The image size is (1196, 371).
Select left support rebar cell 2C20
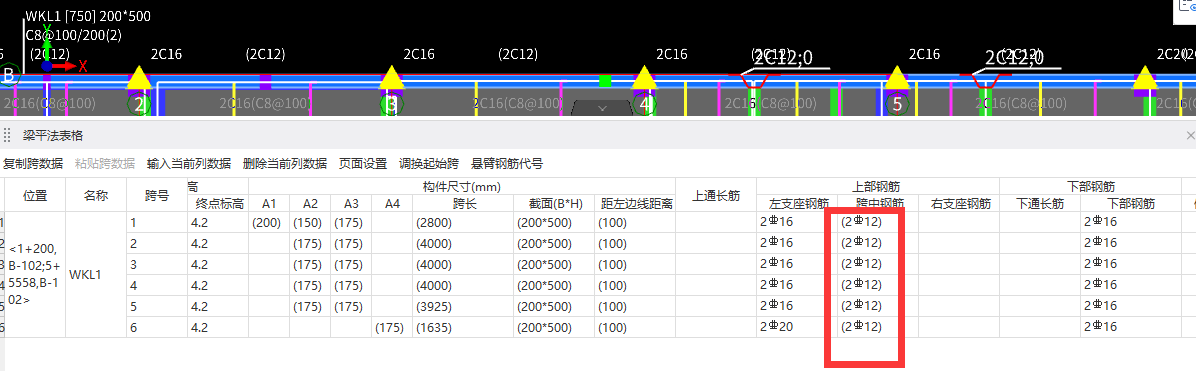coord(796,327)
